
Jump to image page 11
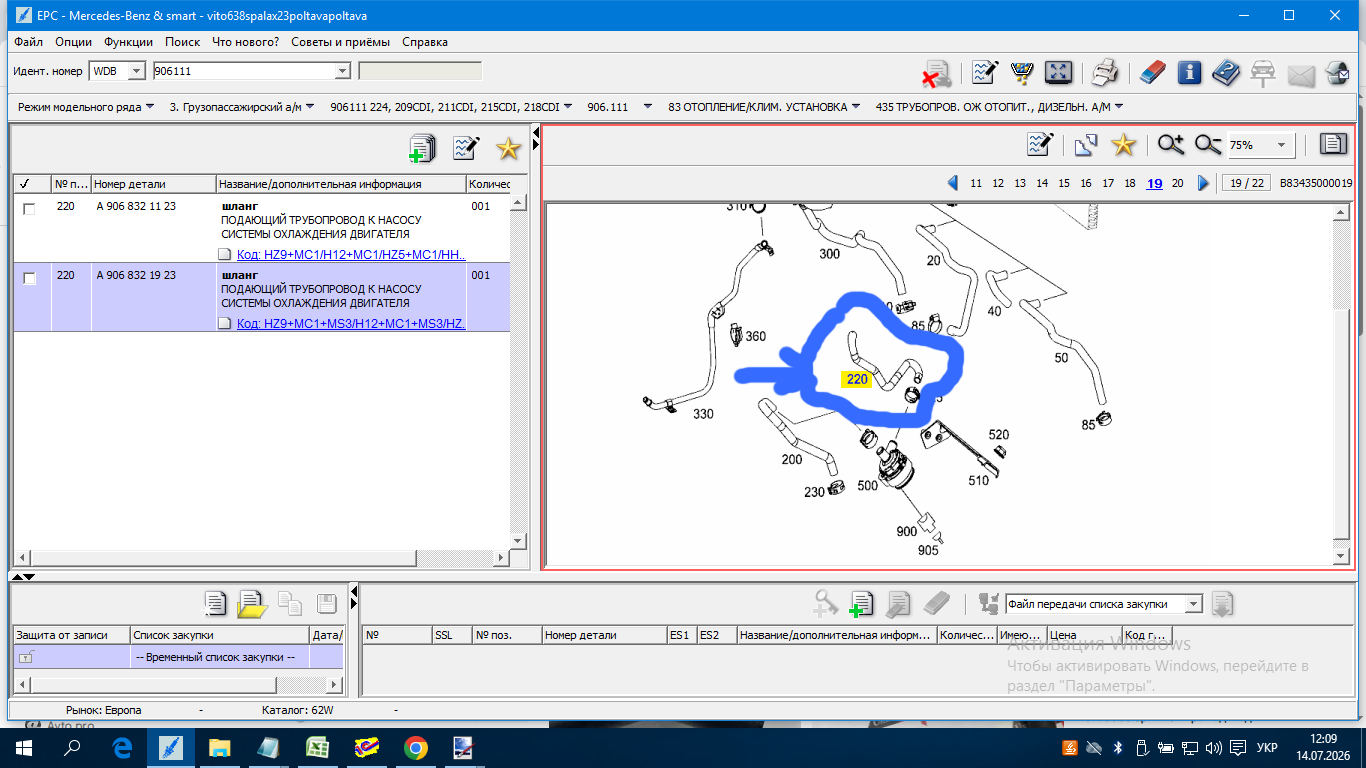pyautogui.click(x=976, y=183)
